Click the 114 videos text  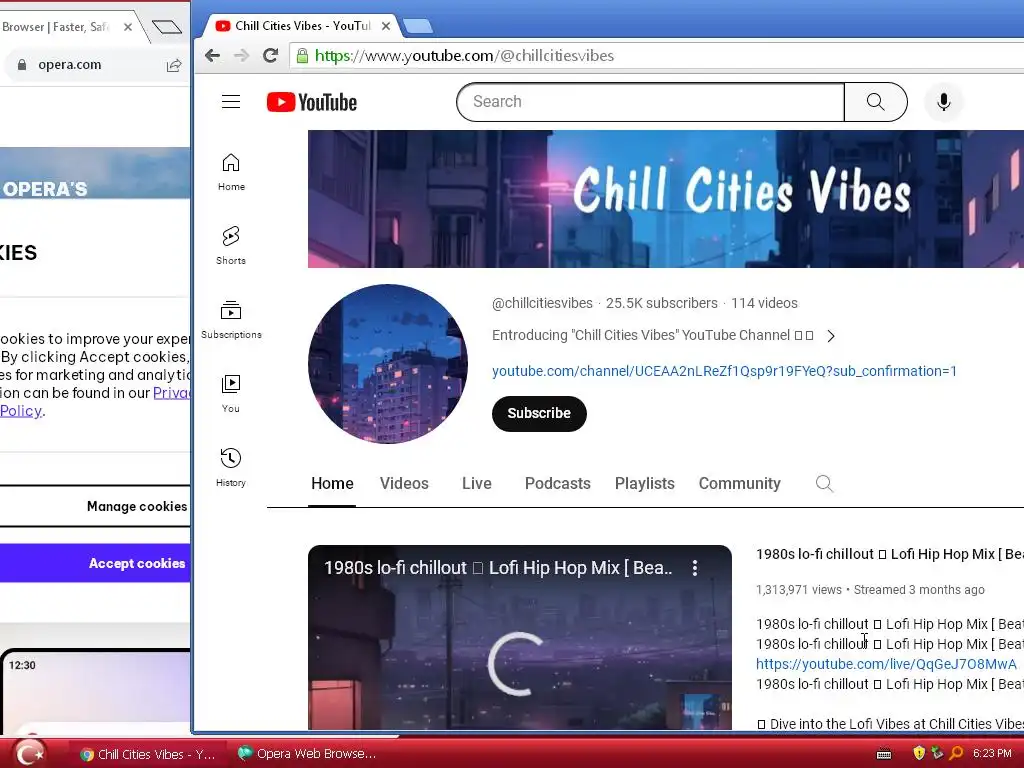(x=764, y=303)
